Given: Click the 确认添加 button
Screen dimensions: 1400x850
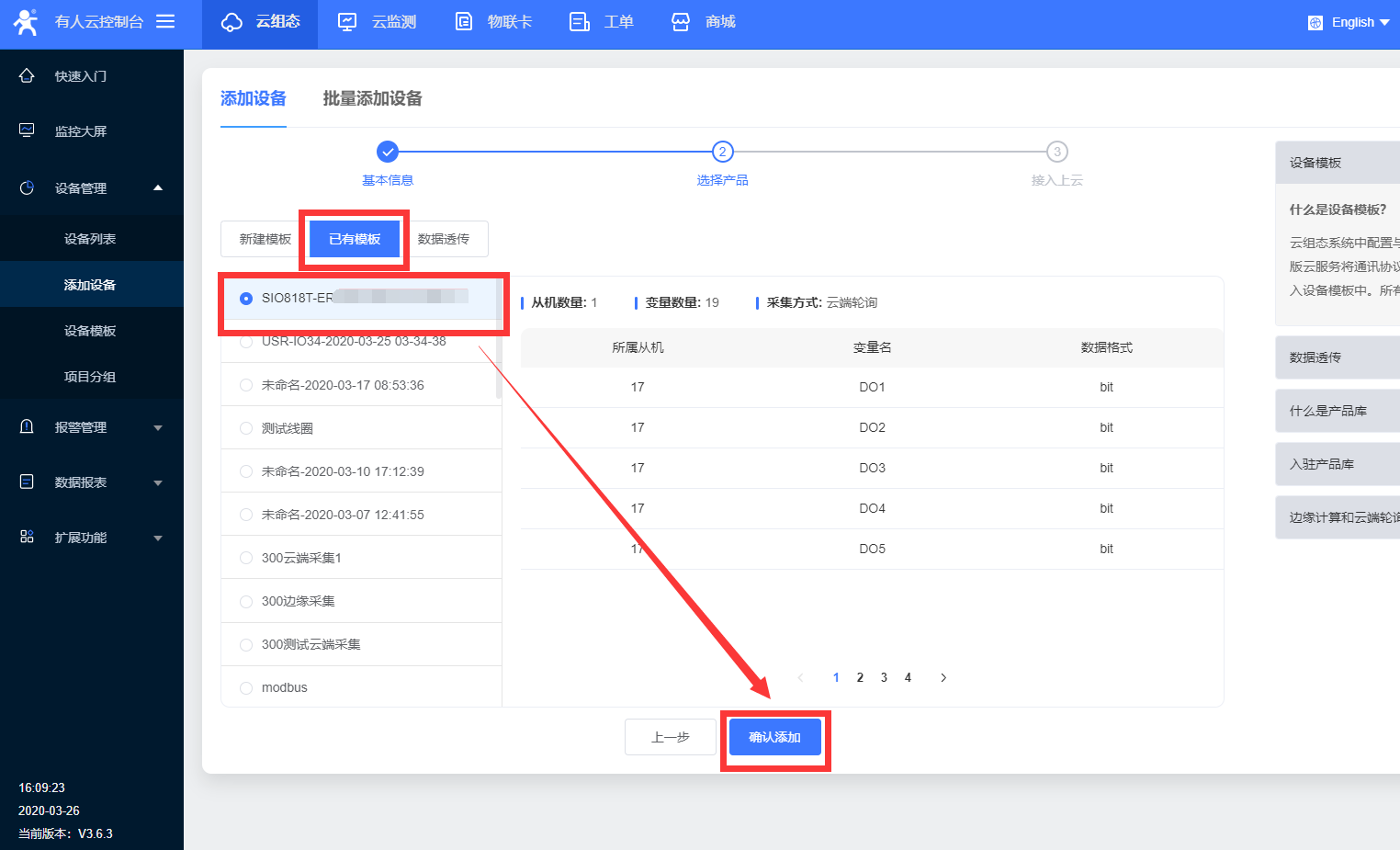Looking at the screenshot, I should (774, 737).
